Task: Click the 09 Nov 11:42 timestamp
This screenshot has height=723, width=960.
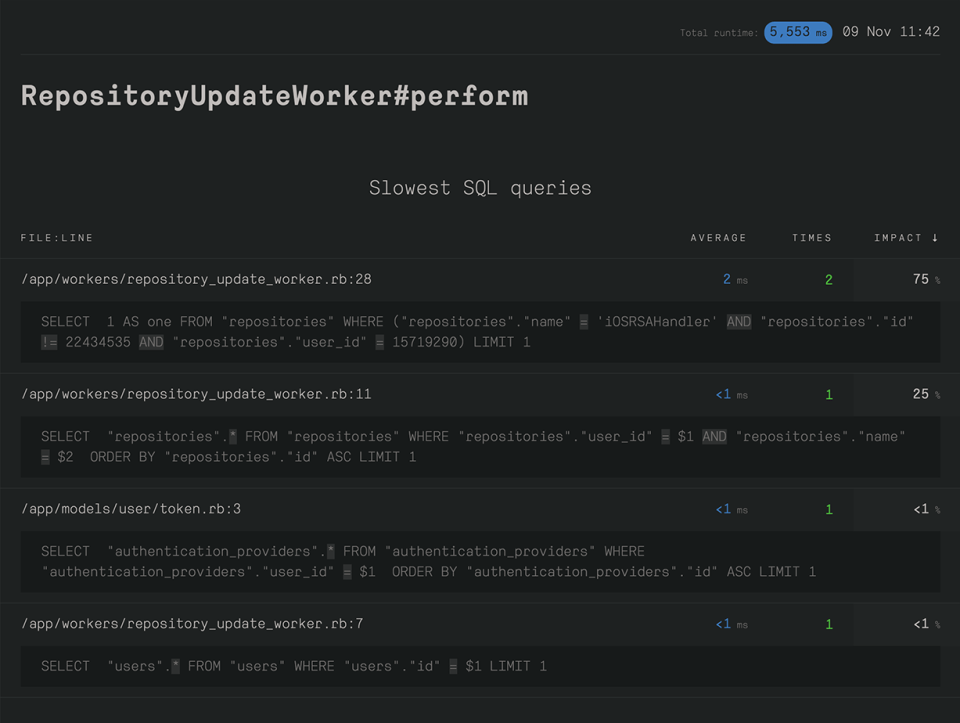Action: [x=891, y=32]
